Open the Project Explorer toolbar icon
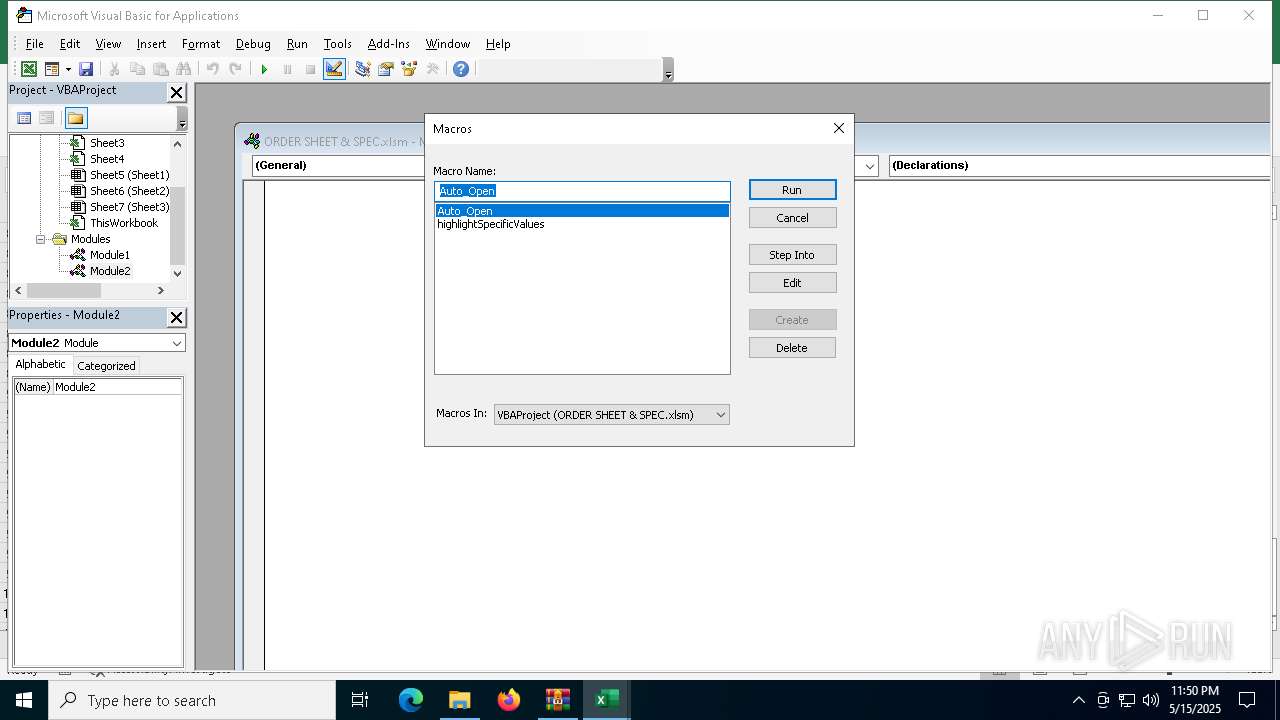Viewport: 1280px width, 720px height. [362, 69]
